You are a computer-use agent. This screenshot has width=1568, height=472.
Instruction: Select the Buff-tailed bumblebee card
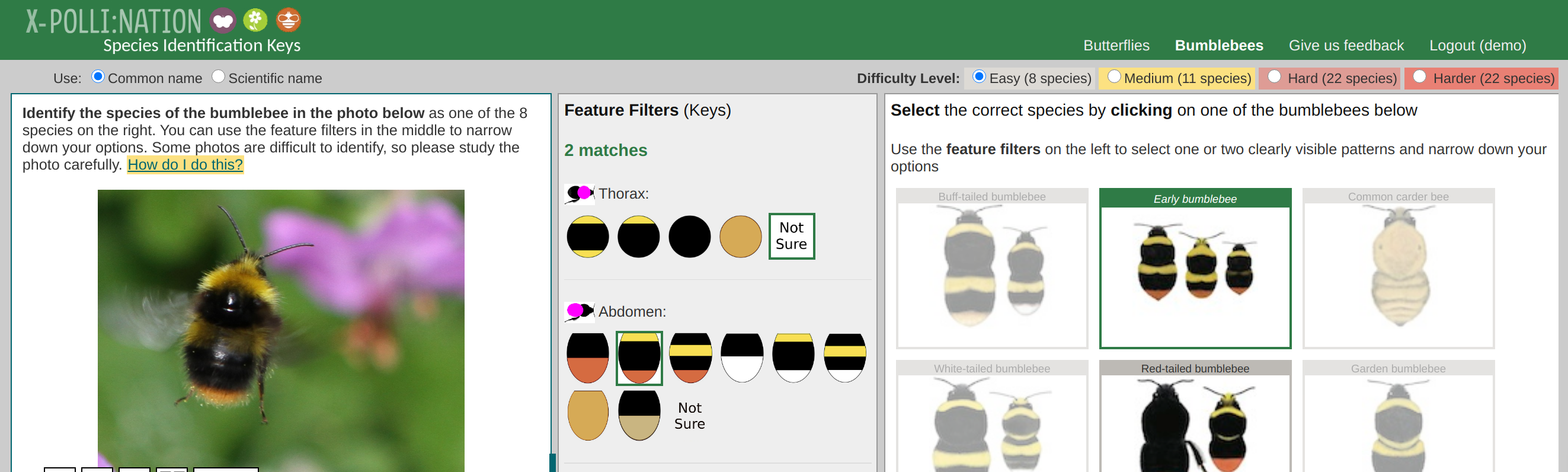[x=991, y=269]
